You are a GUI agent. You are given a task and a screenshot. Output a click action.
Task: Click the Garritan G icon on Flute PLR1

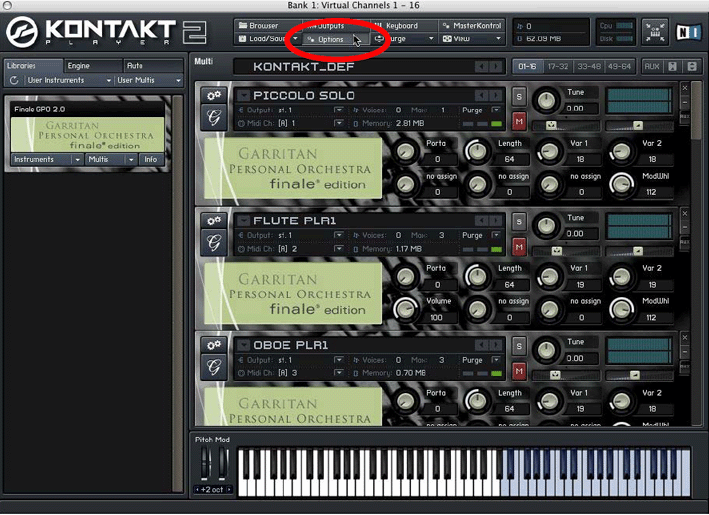(214, 243)
